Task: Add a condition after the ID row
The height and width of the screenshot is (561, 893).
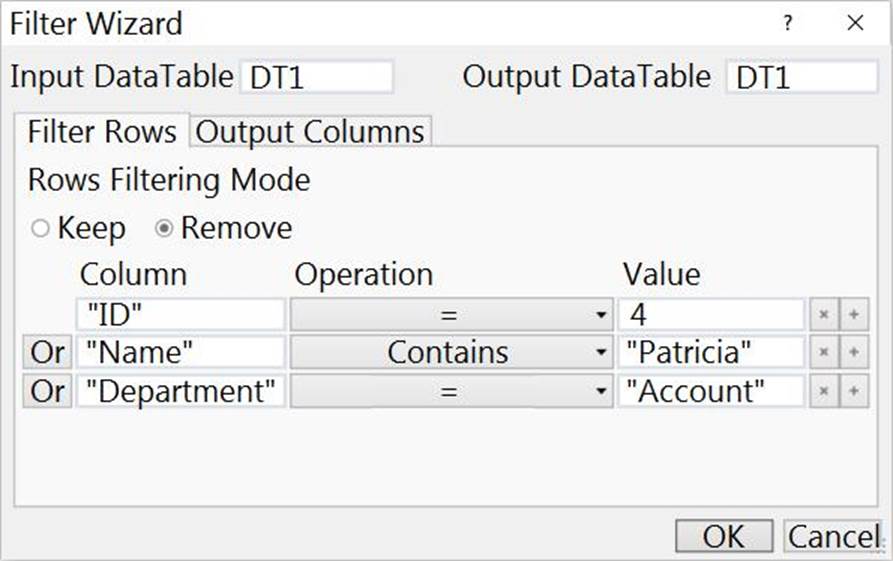Action: click(853, 315)
